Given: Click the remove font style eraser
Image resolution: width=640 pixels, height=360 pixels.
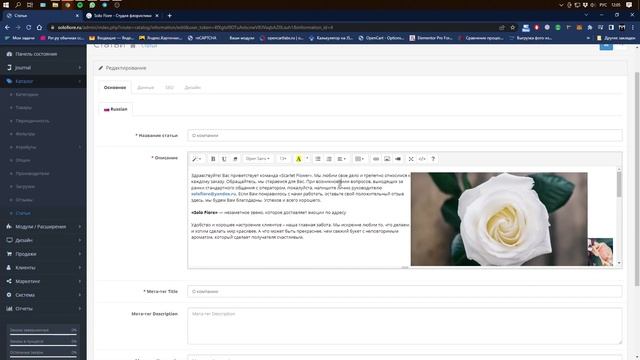Looking at the screenshot, I should click(x=235, y=159).
